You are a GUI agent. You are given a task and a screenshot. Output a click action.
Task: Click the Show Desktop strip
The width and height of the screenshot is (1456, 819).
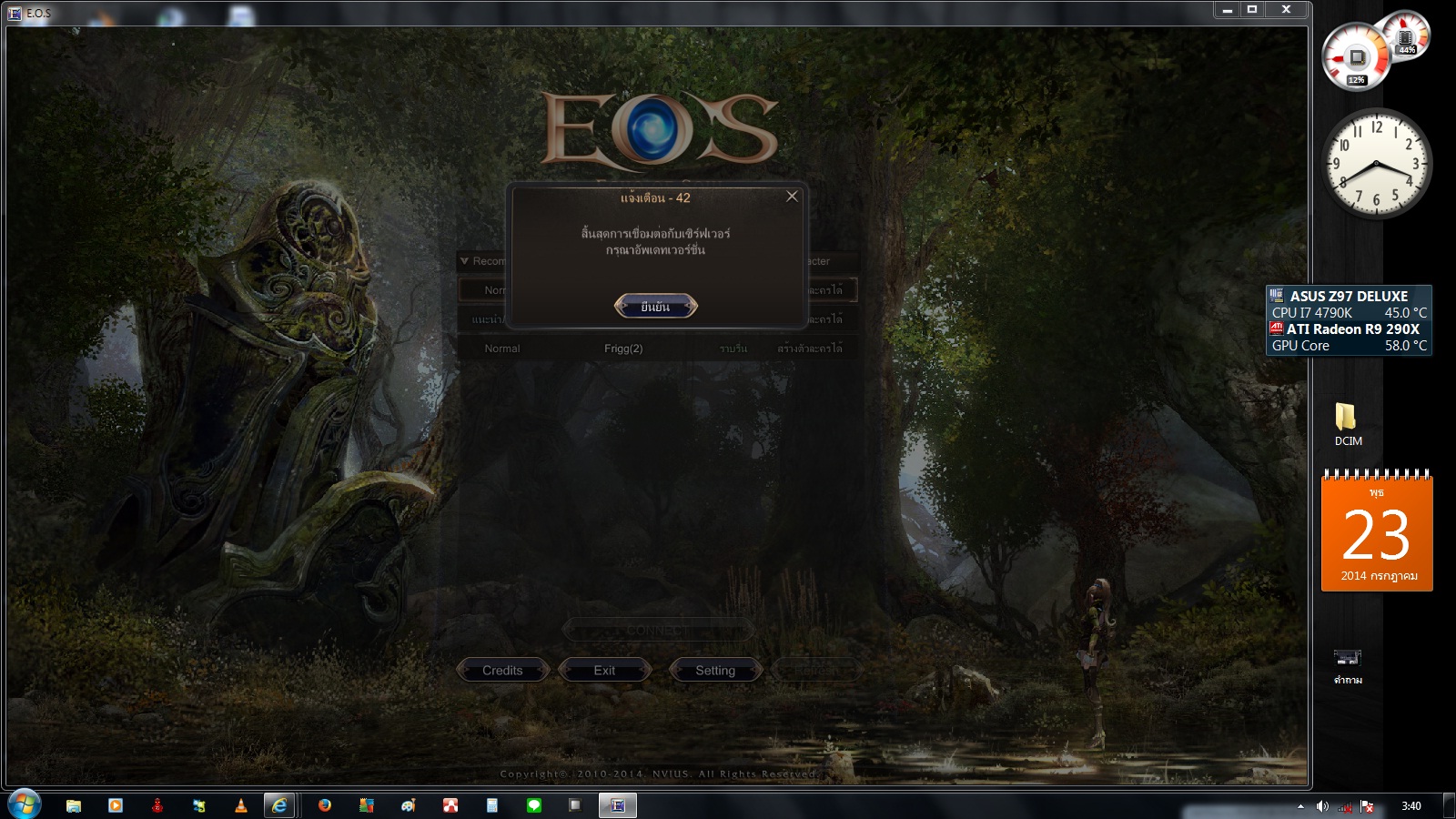coord(1450,805)
